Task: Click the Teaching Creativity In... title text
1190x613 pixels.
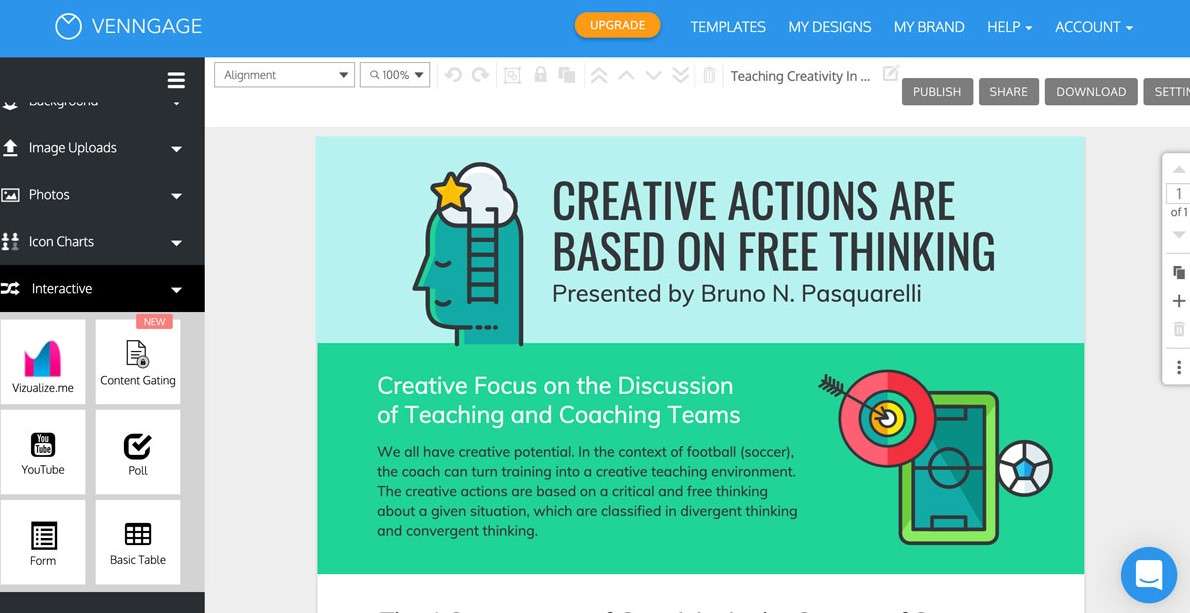Action: [800, 76]
